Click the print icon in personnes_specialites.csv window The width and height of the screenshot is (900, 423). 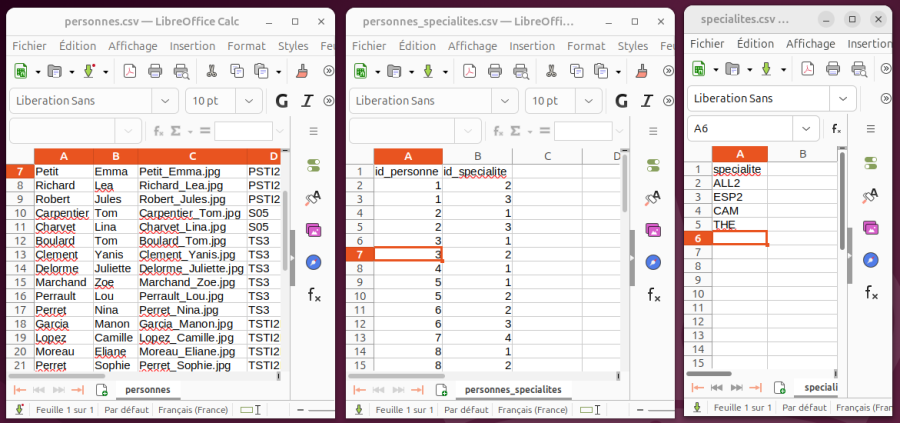495,71
